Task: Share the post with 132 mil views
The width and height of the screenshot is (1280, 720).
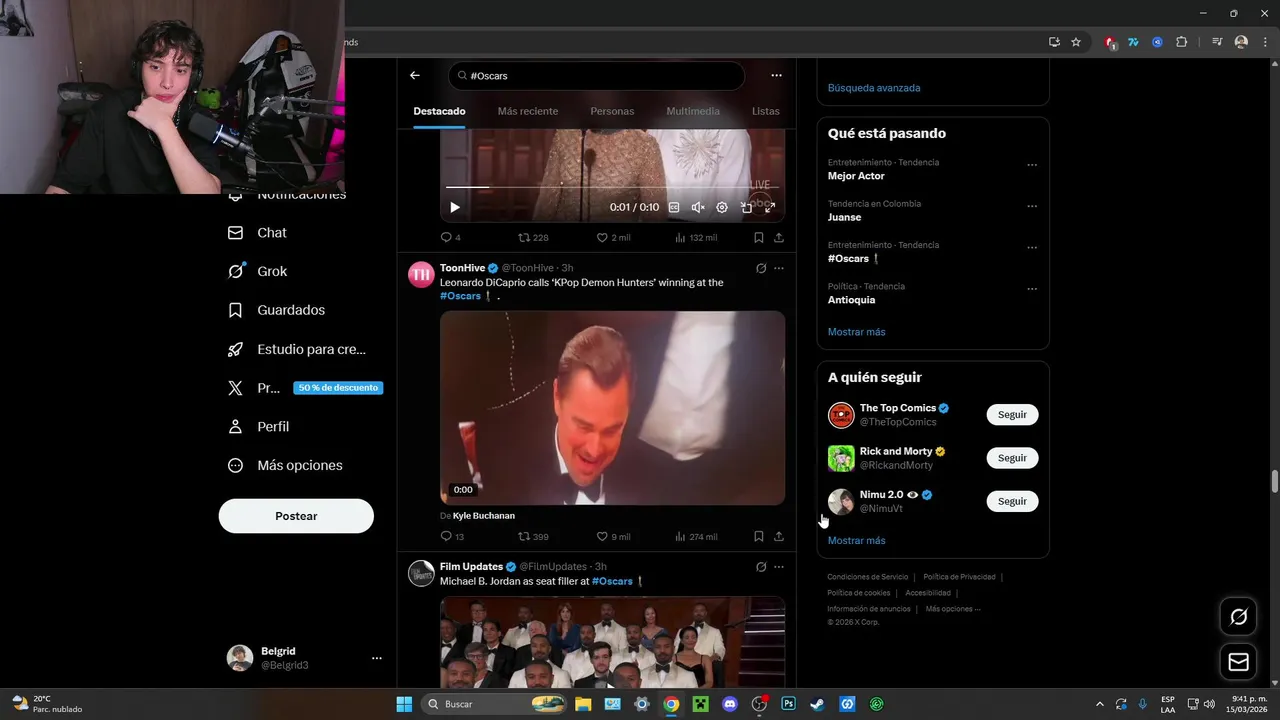Action: [778, 237]
